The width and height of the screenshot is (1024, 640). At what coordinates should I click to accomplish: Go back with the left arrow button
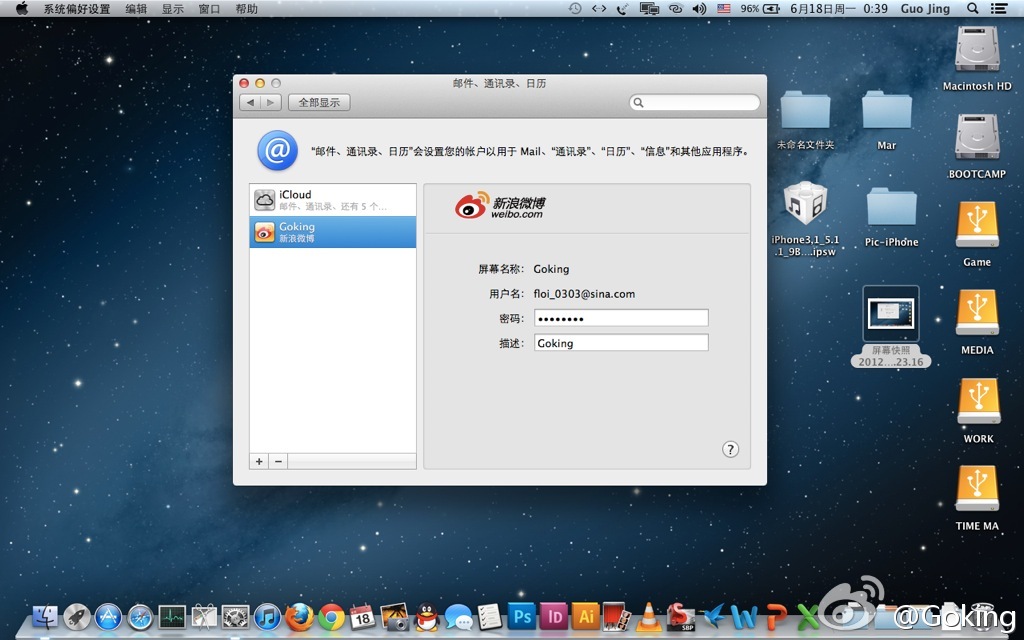tap(250, 103)
